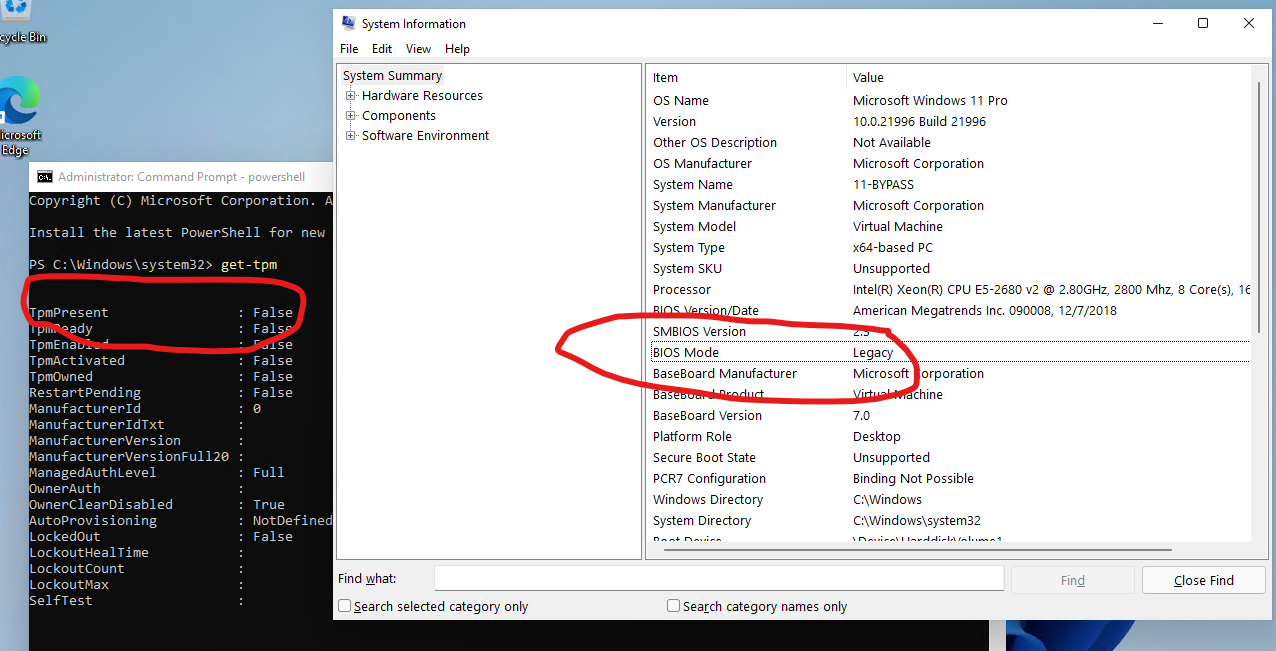The image size is (1276, 651).
Task: Click the Find what input field
Action: pyautogui.click(x=719, y=579)
